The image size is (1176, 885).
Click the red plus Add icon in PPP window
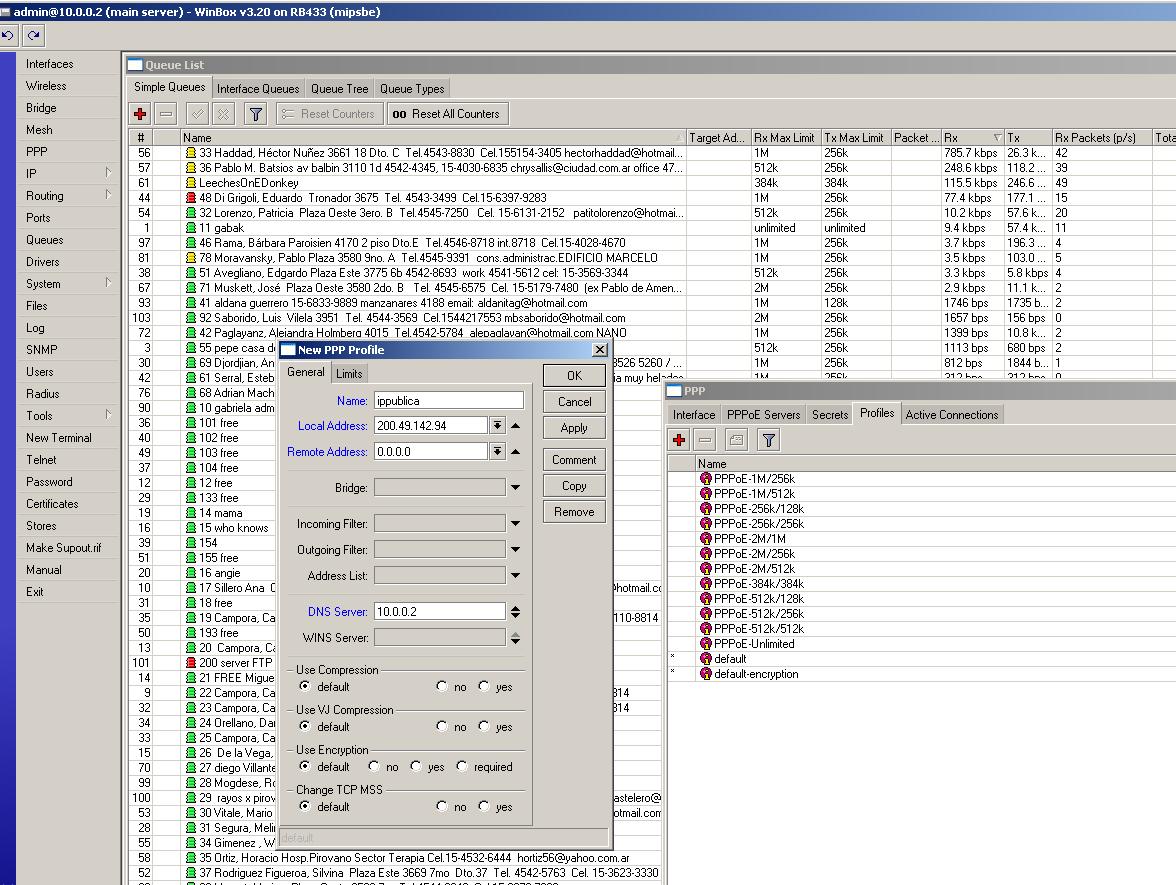pyautogui.click(x=680, y=440)
